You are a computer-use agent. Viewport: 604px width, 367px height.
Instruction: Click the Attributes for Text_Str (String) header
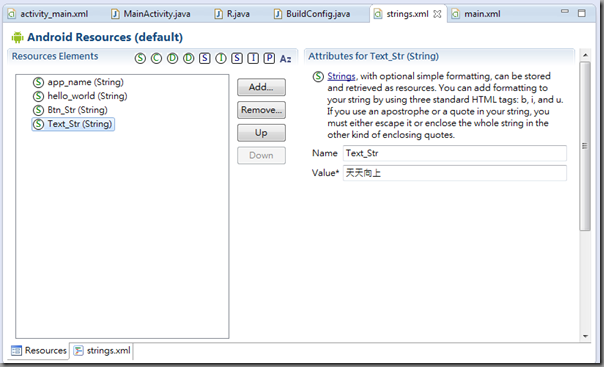[373, 56]
